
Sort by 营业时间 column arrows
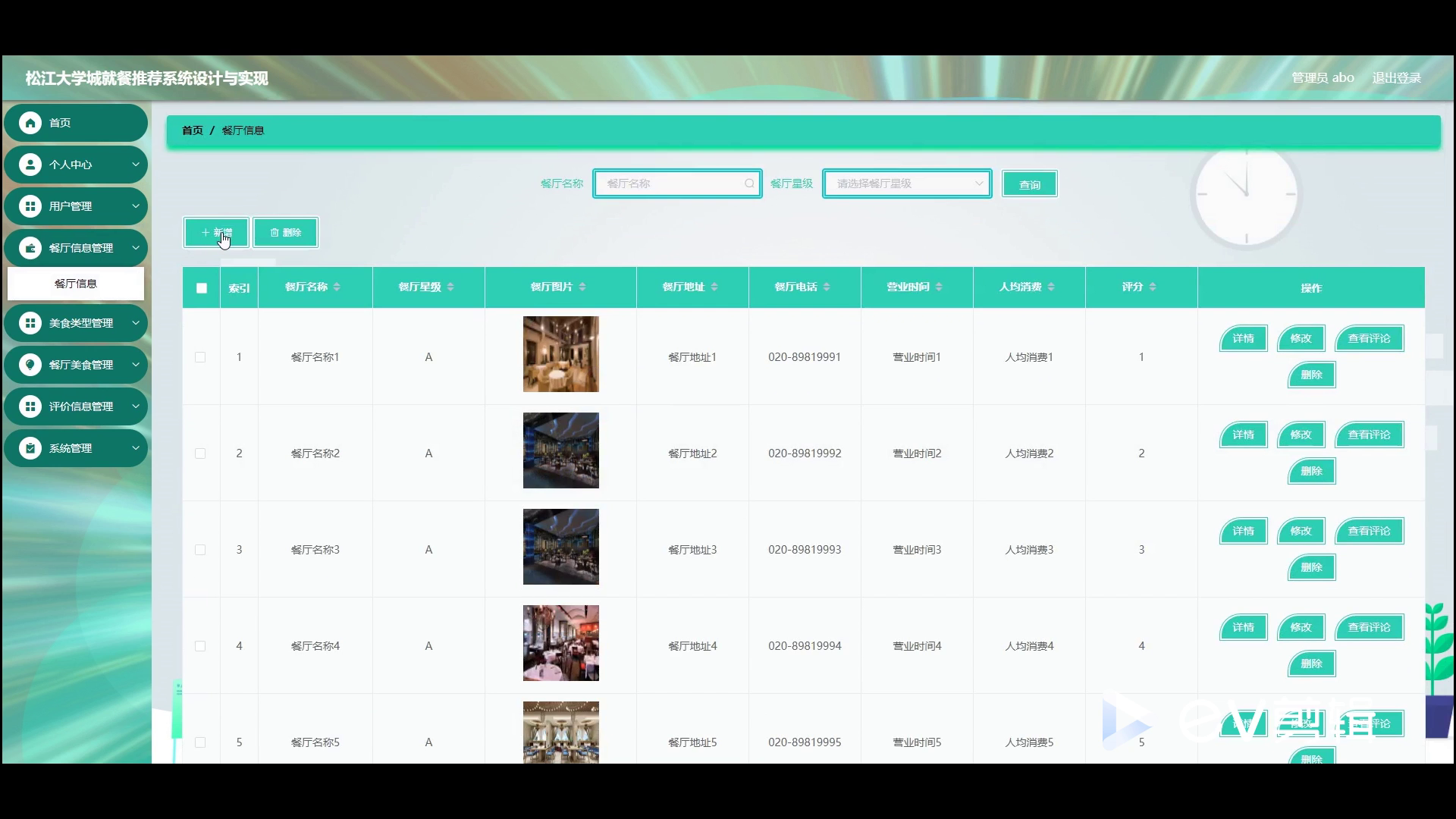[x=939, y=287]
